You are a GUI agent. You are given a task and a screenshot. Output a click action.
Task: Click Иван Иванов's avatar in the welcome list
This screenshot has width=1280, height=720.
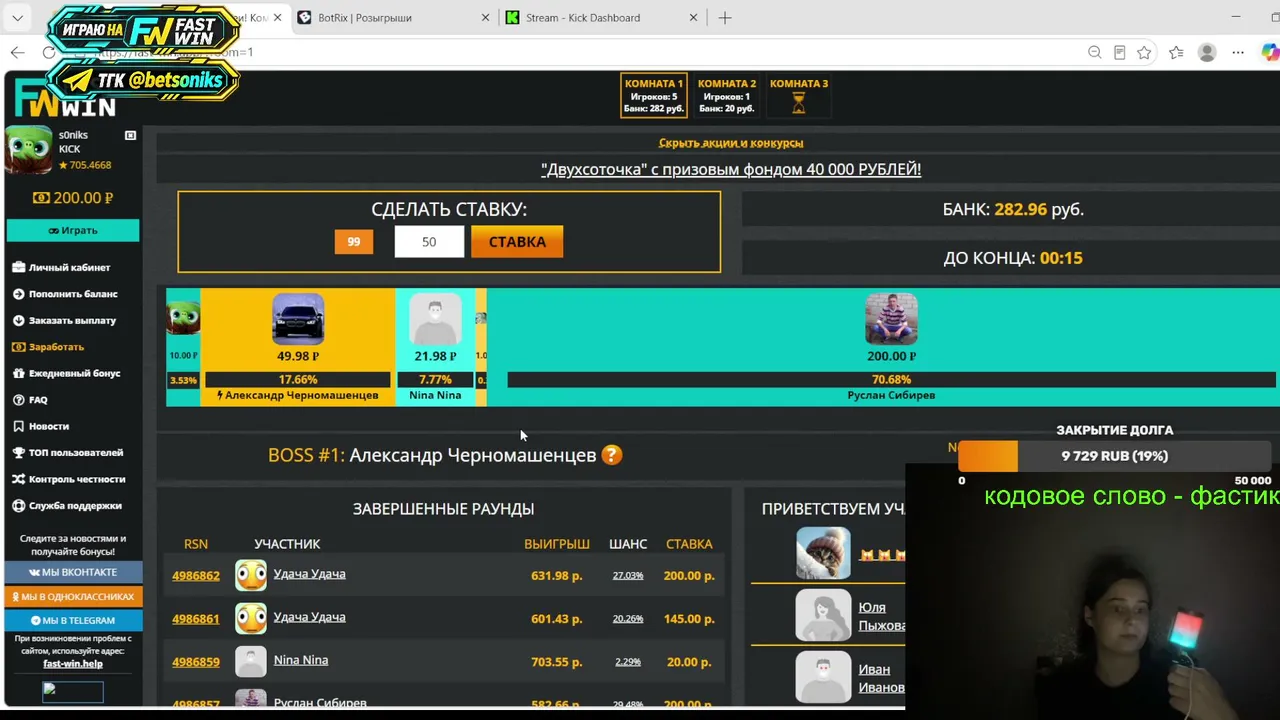click(823, 677)
